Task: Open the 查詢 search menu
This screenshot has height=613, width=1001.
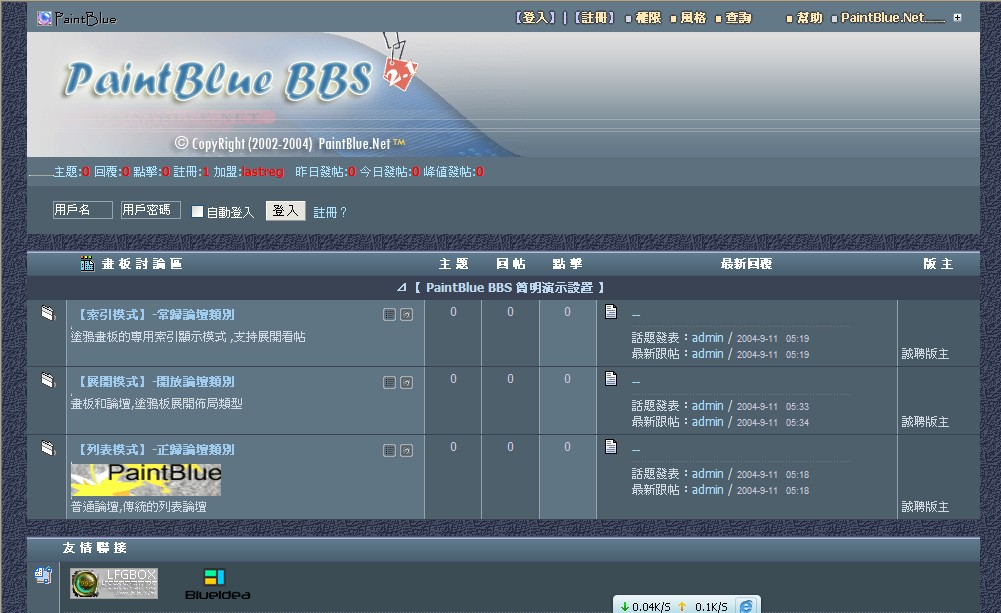Action: 738,18
